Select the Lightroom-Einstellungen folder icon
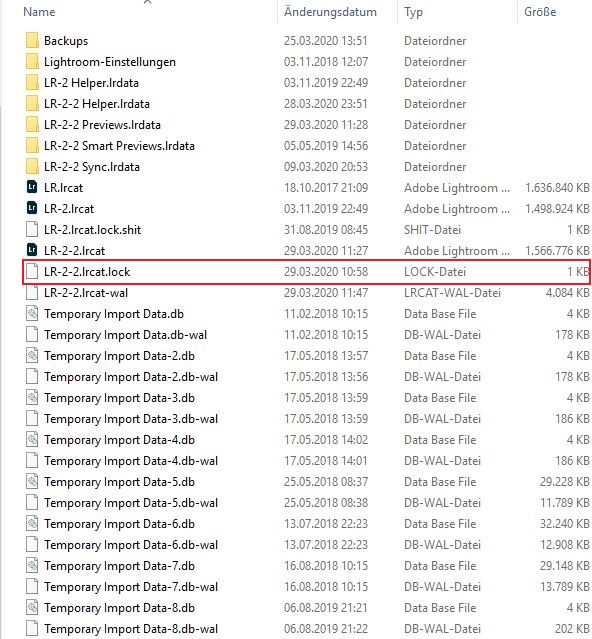The height and width of the screenshot is (639, 592). click(x=32, y=62)
